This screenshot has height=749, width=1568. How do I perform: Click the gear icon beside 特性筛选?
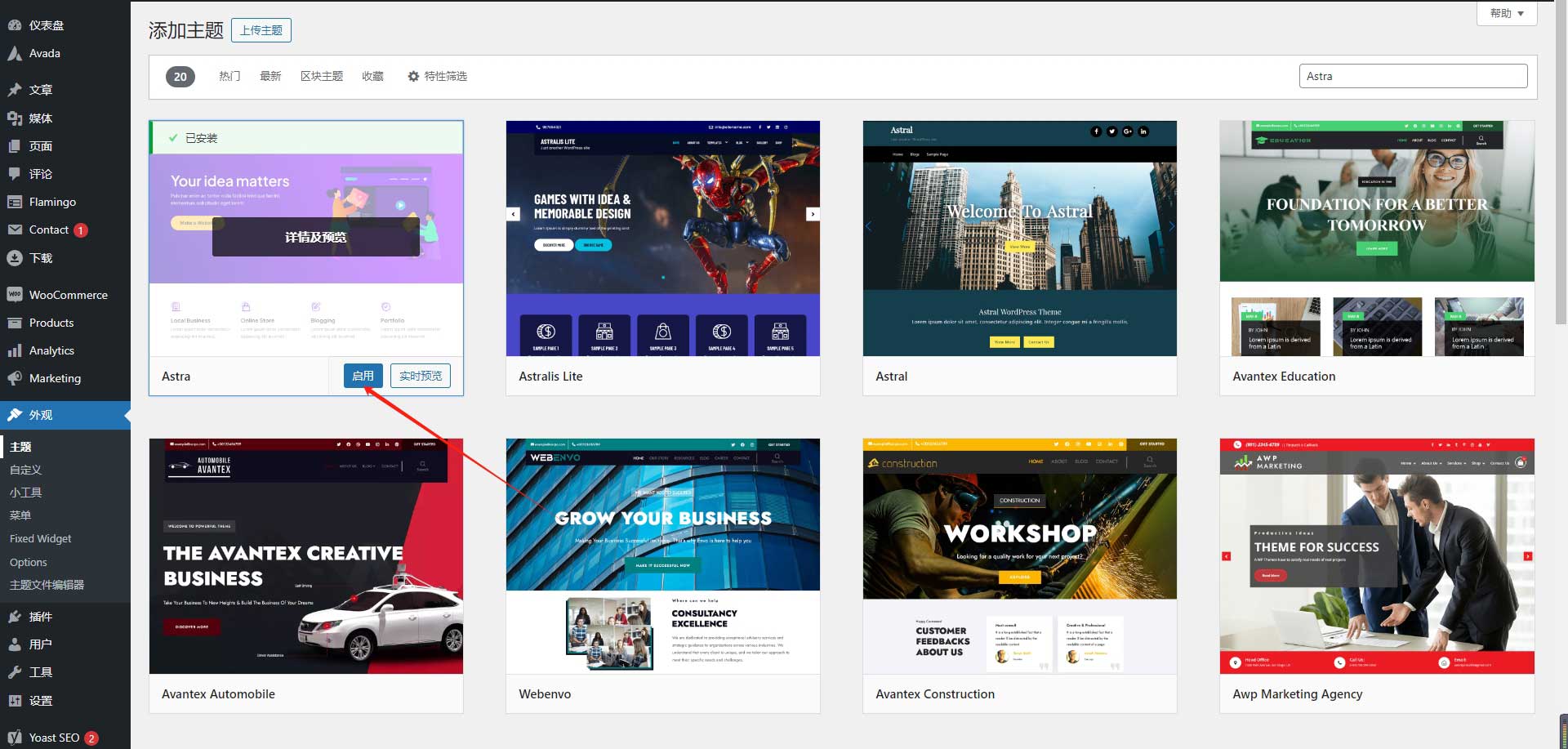413,76
